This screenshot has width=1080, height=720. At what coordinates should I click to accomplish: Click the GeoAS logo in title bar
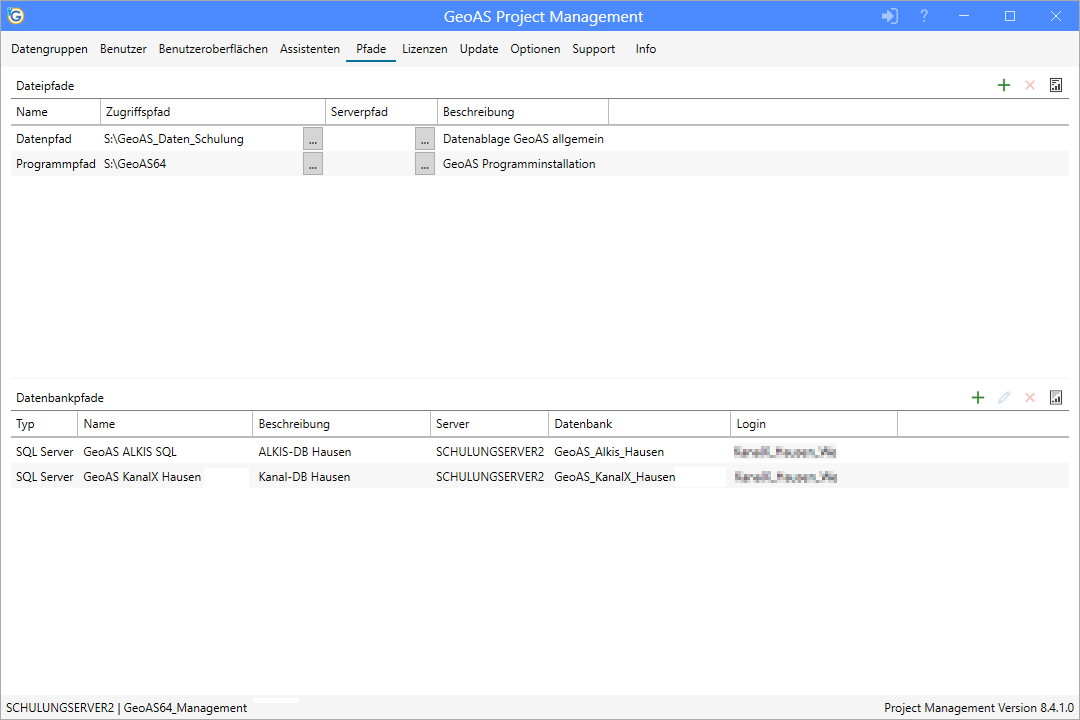click(x=16, y=16)
